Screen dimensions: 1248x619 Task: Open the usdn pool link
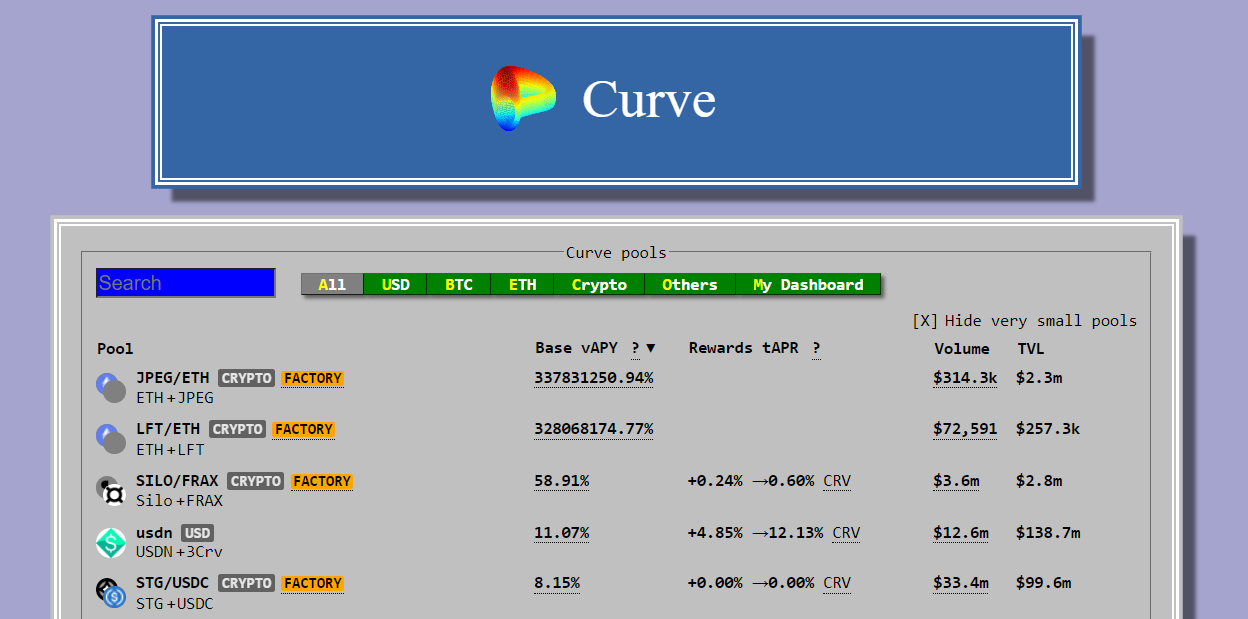coord(154,533)
